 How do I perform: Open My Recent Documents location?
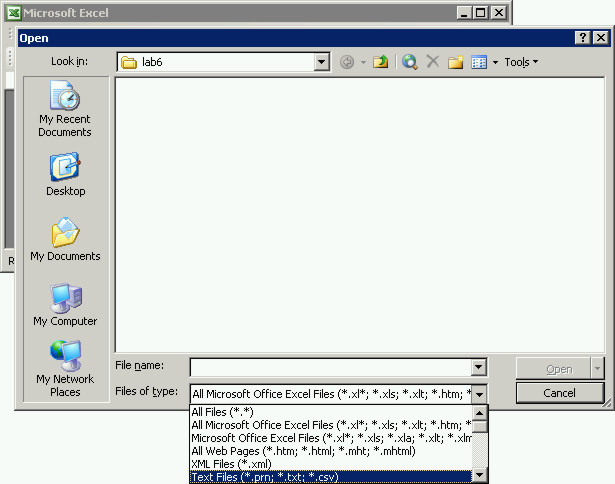tap(65, 111)
